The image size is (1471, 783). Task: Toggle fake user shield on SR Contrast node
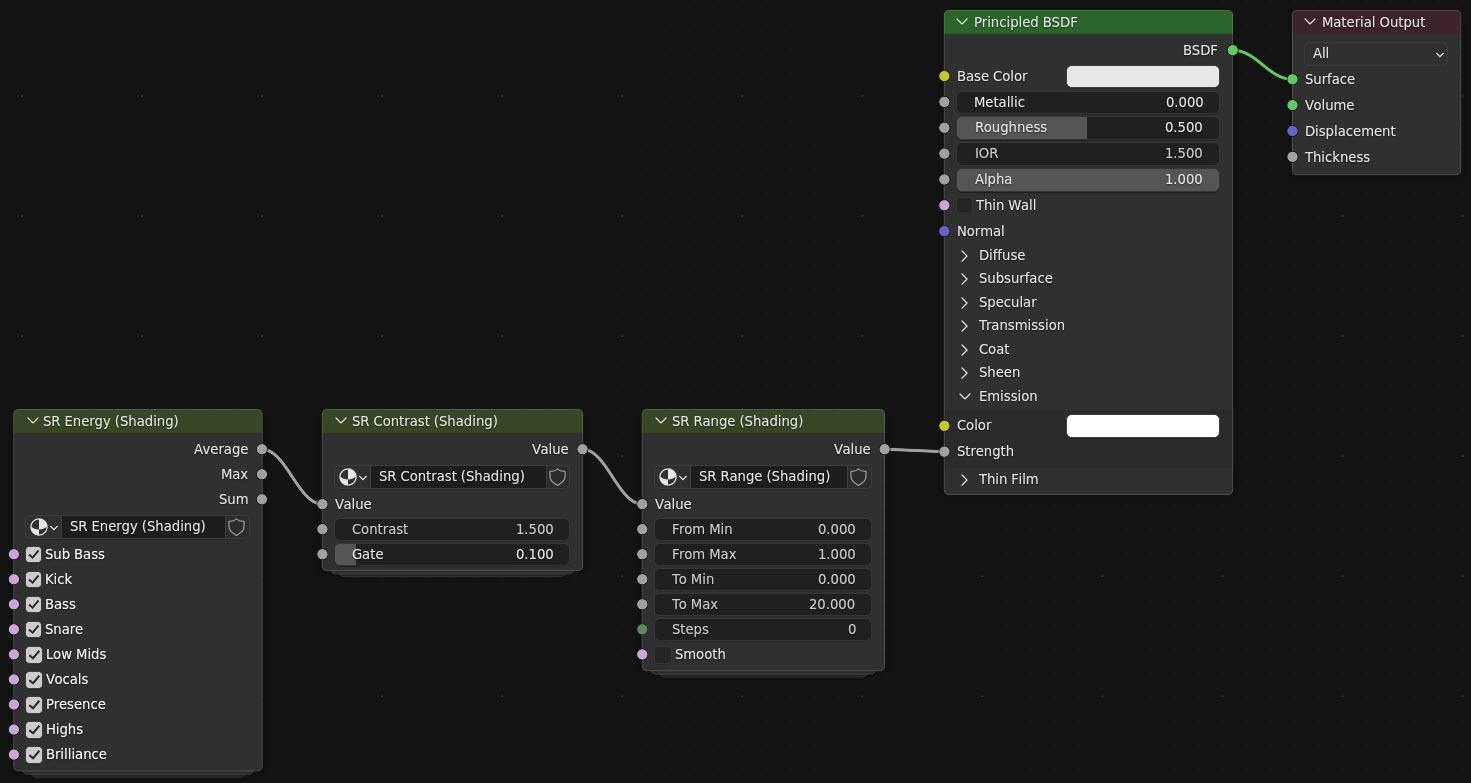click(x=558, y=477)
